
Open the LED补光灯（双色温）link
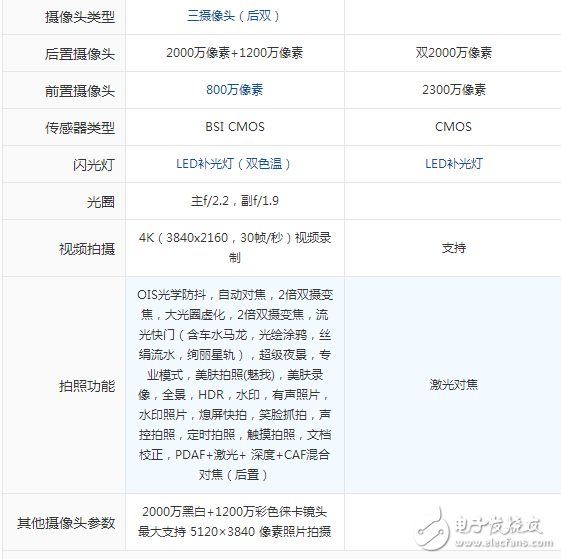233,164
